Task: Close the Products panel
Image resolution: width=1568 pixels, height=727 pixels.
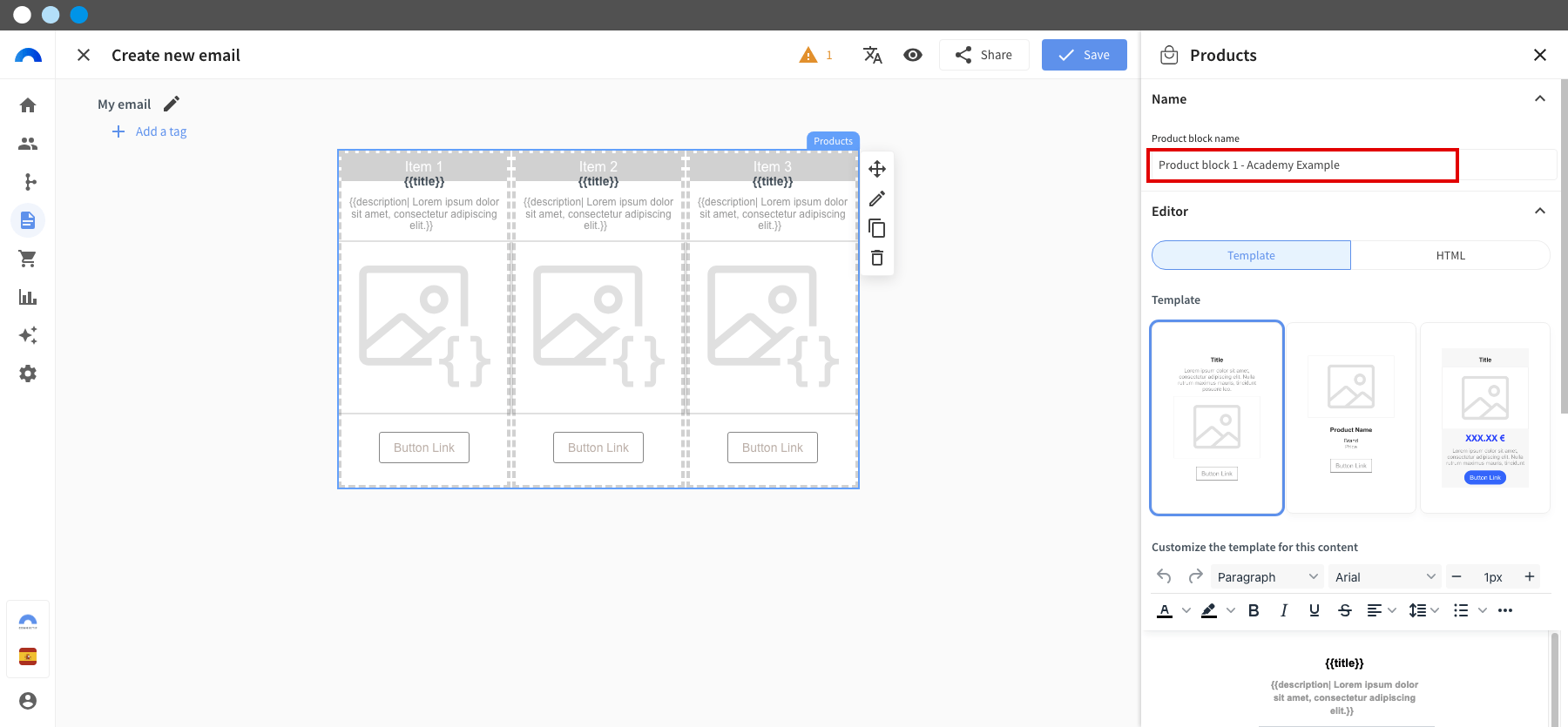Action: click(x=1540, y=55)
